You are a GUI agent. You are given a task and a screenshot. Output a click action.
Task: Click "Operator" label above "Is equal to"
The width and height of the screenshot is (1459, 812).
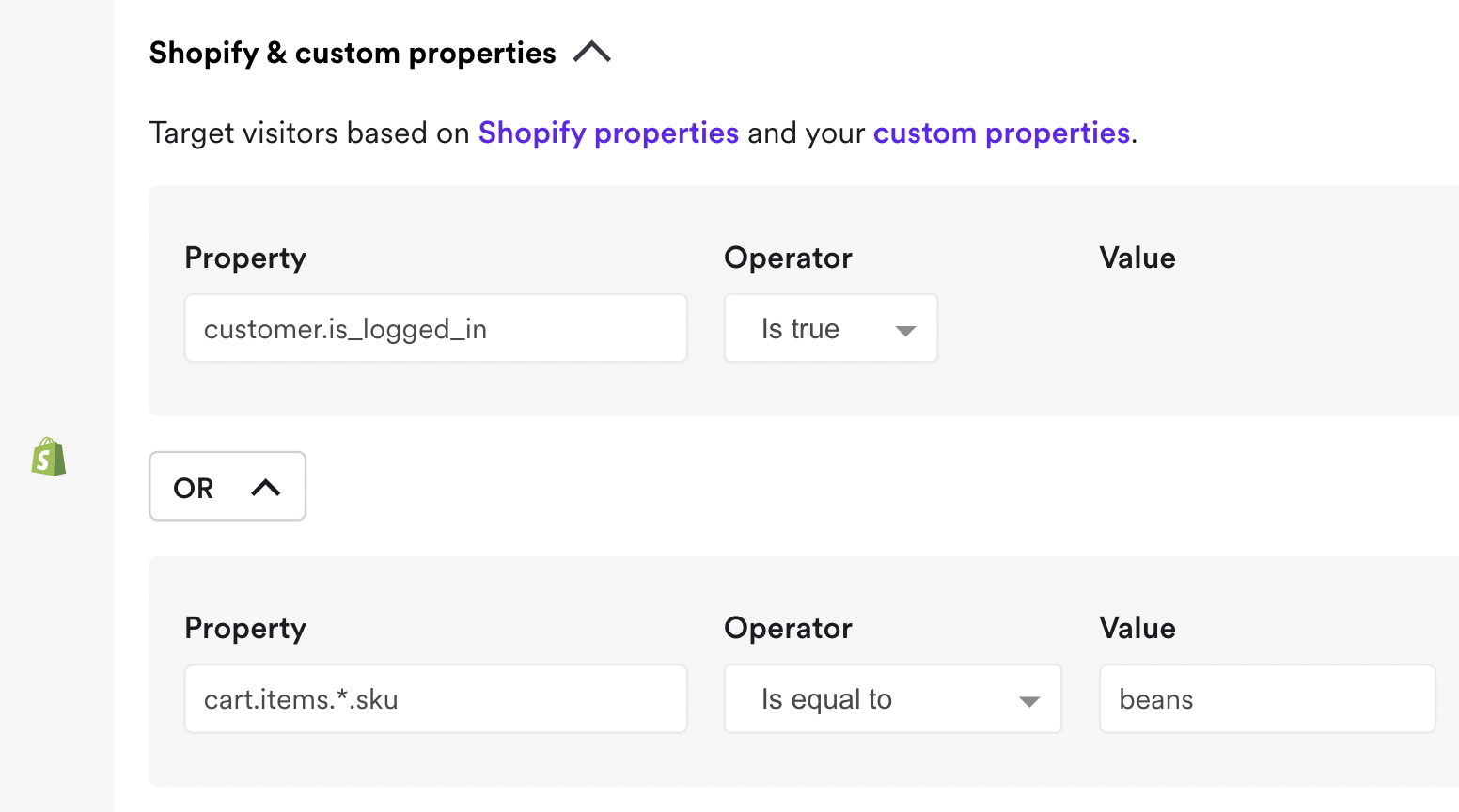pyautogui.click(x=788, y=628)
